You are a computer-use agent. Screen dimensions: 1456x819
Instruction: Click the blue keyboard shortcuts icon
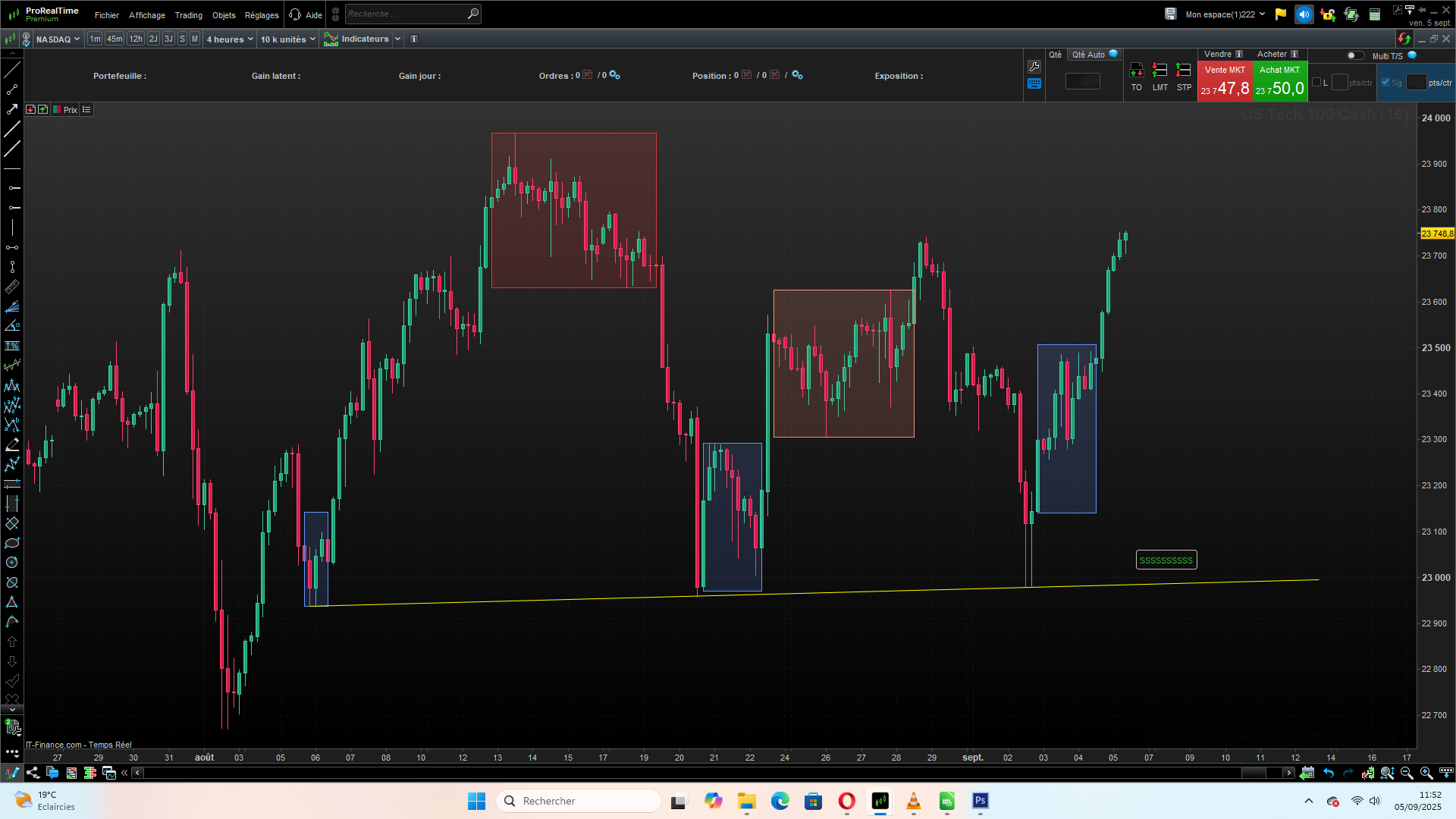coord(1034,84)
